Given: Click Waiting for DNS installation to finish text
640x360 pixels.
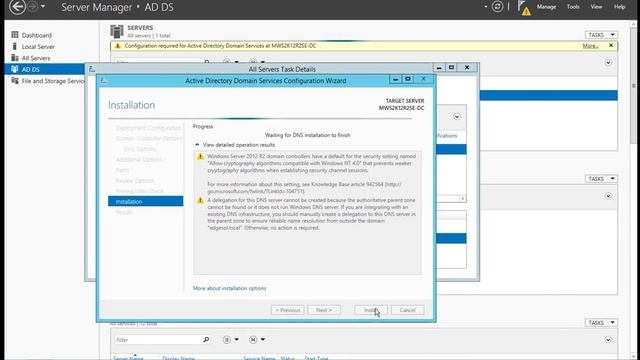Looking at the screenshot, I should (307, 135).
